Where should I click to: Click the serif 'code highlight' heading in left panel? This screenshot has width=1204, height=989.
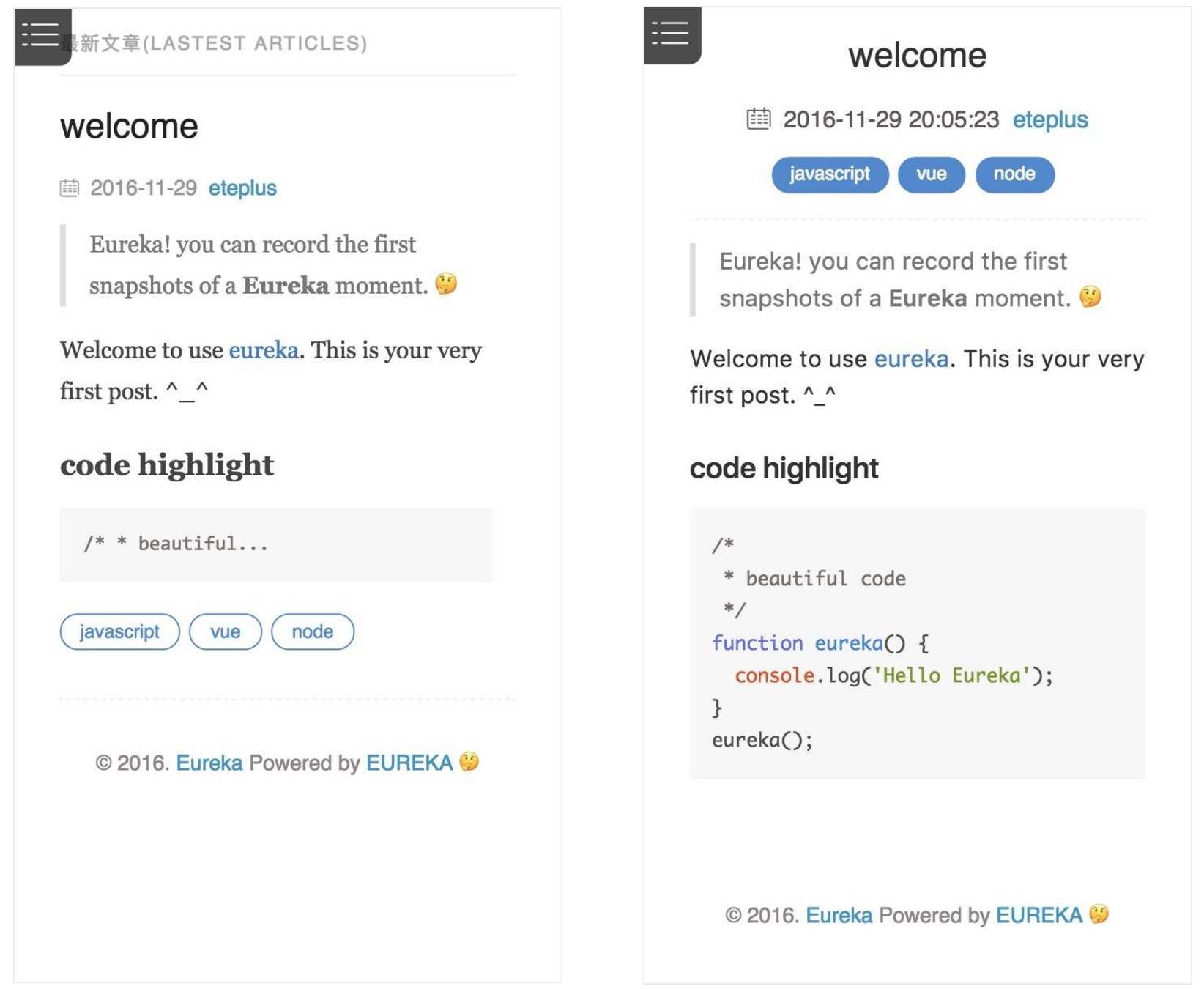point(167,465)
